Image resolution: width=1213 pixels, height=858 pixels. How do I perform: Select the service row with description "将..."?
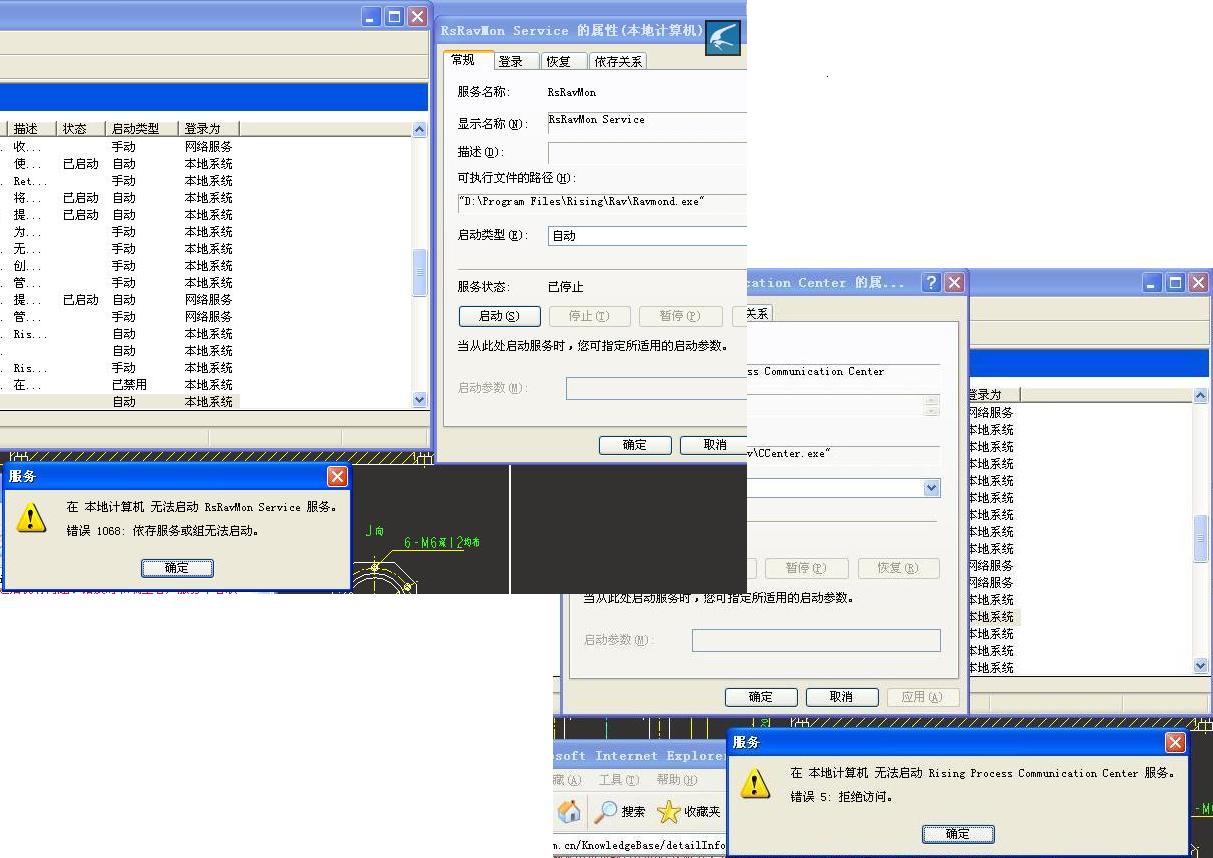(120, 198)
